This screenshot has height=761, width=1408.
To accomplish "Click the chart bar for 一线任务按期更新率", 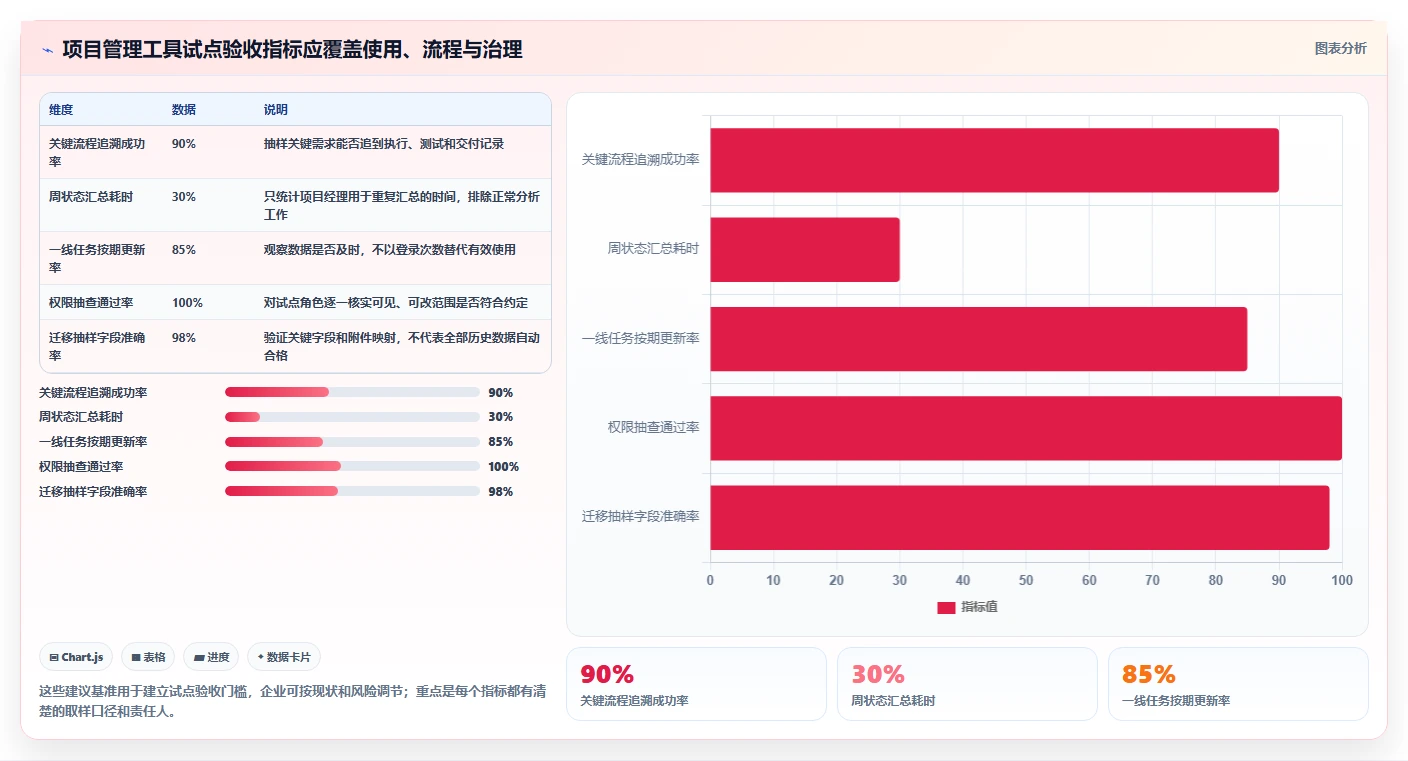I will [978, 339].
